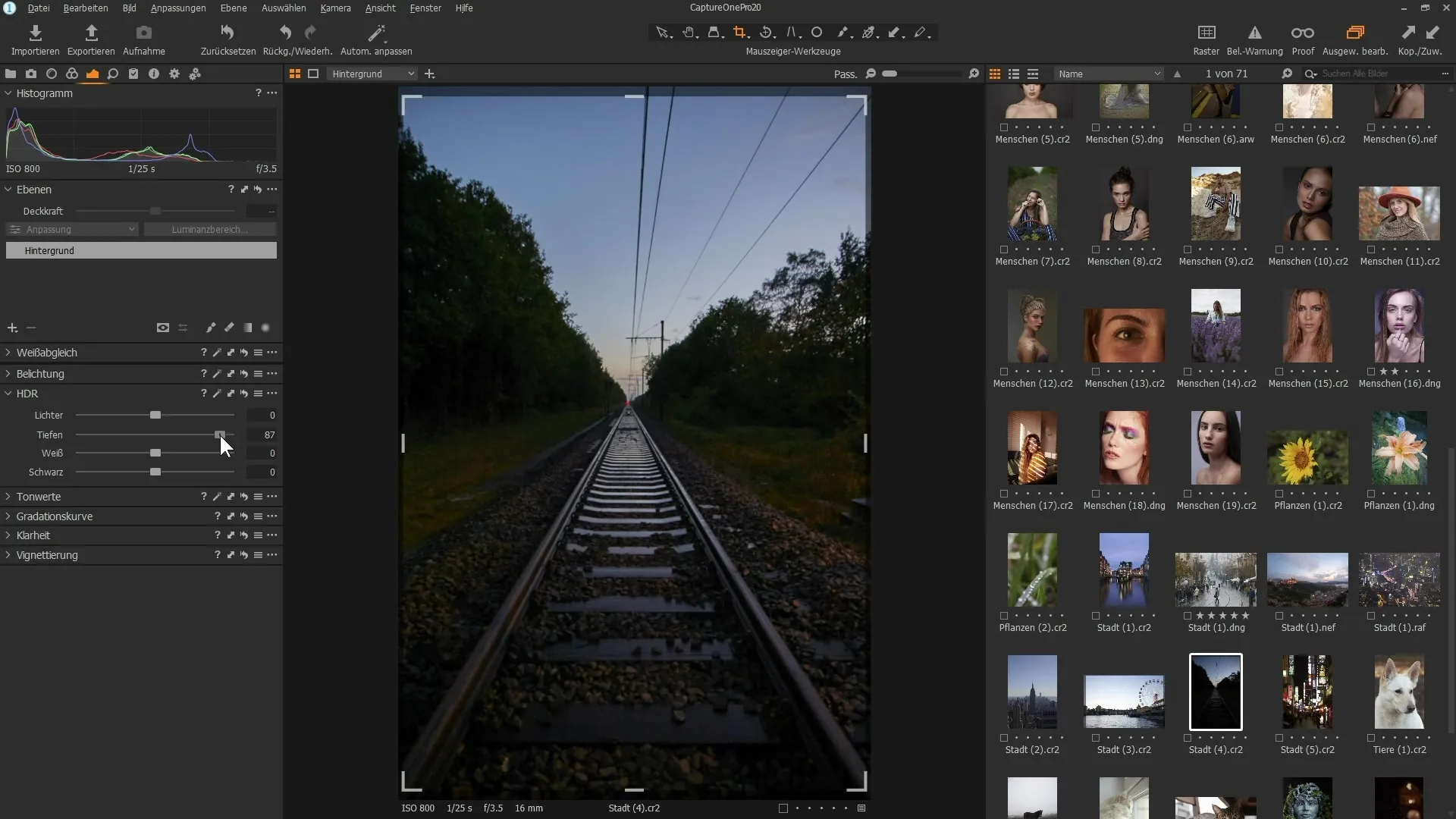Click the Schwarz slider handle
The height and width of the screenshot is (819, 1456).
(155, 472)
